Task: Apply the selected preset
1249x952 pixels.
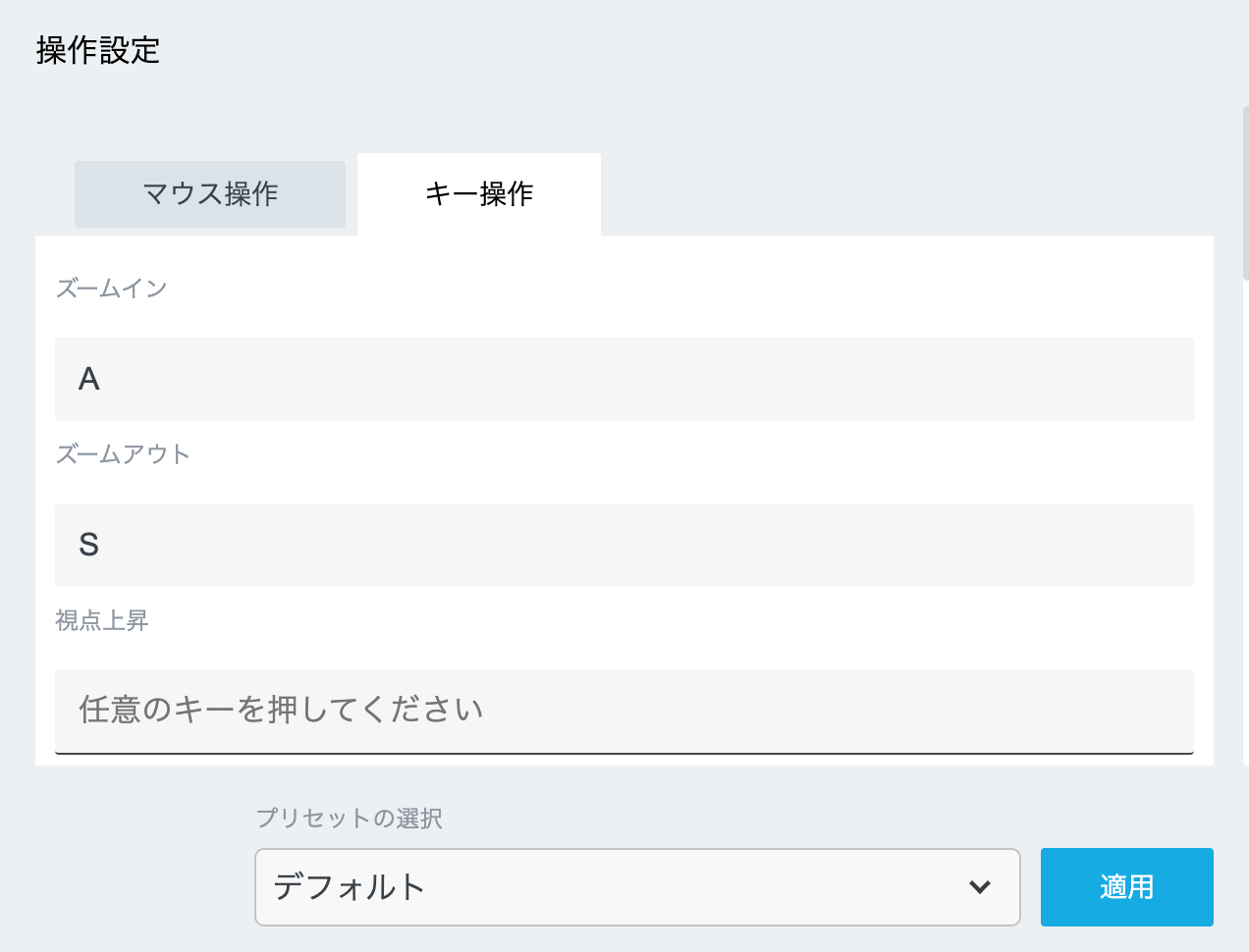Action: [x=1126, y=886]
